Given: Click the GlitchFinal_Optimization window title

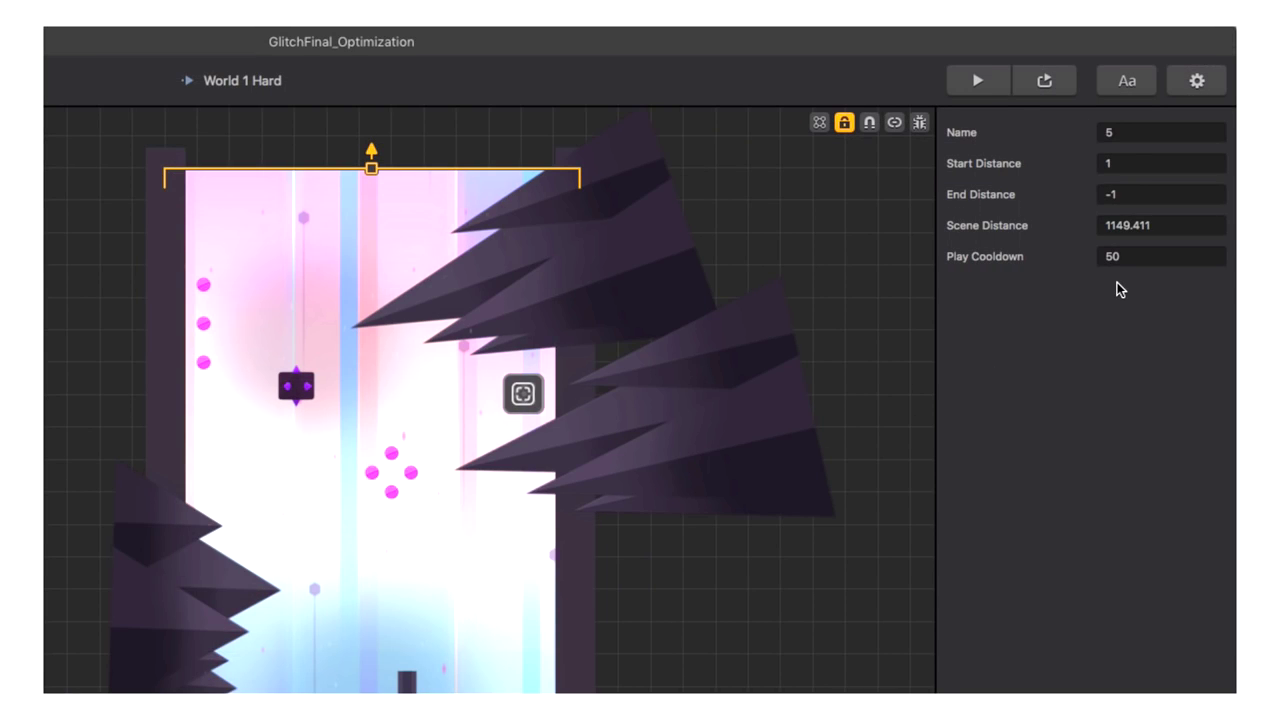Looking at the screenshot, I should click(x=341, y=42).
